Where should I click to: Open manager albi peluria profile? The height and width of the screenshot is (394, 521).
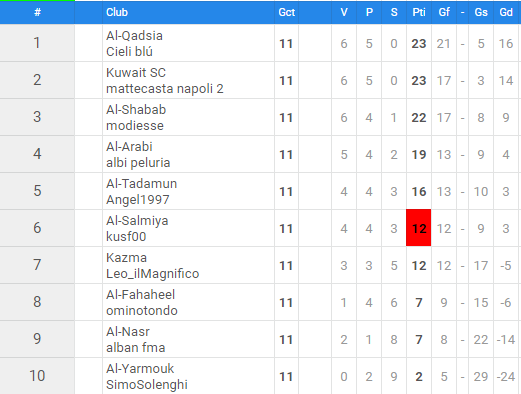click(138, 163)
